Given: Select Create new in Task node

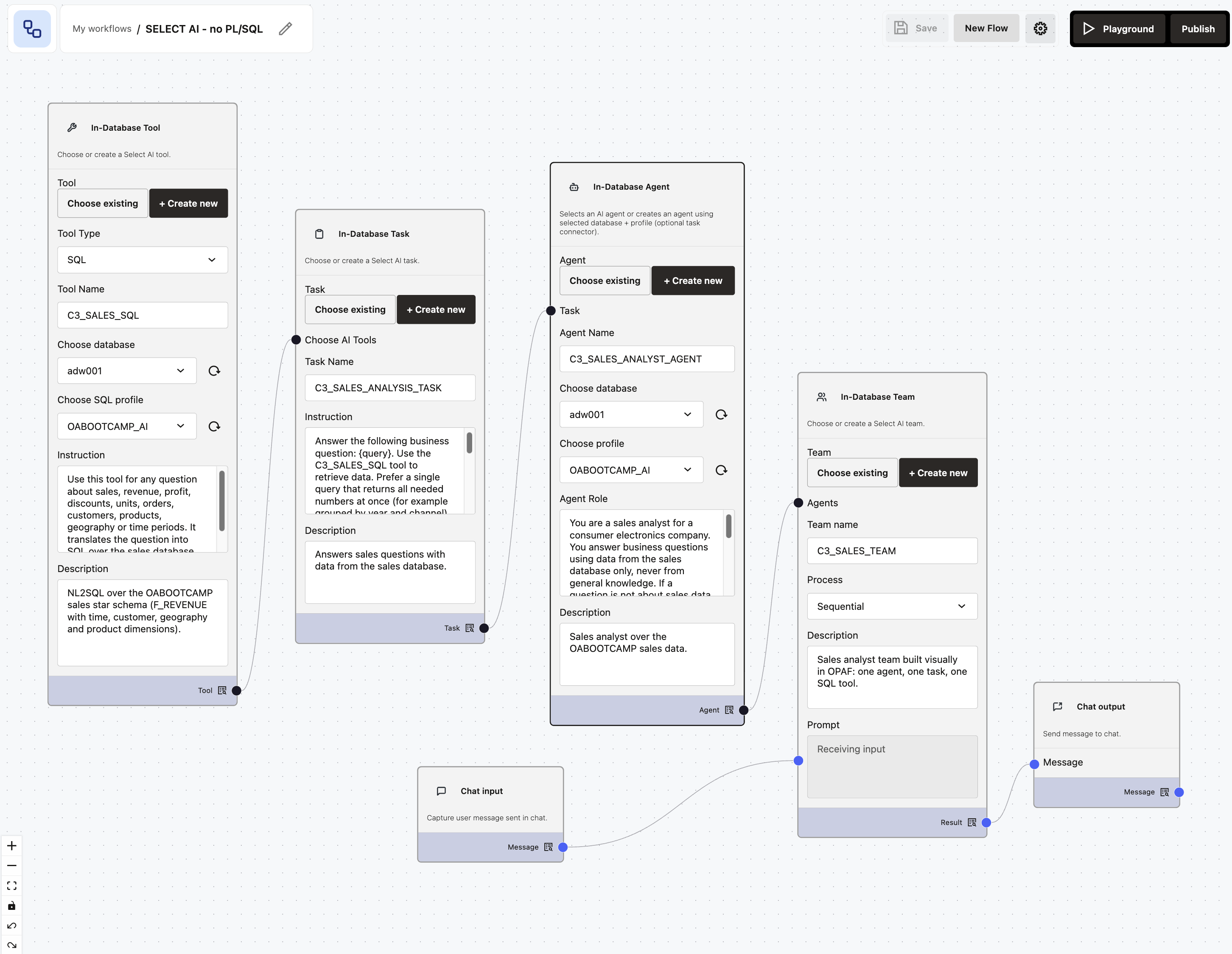Looking at the screenshot, I should click(436, 310).
